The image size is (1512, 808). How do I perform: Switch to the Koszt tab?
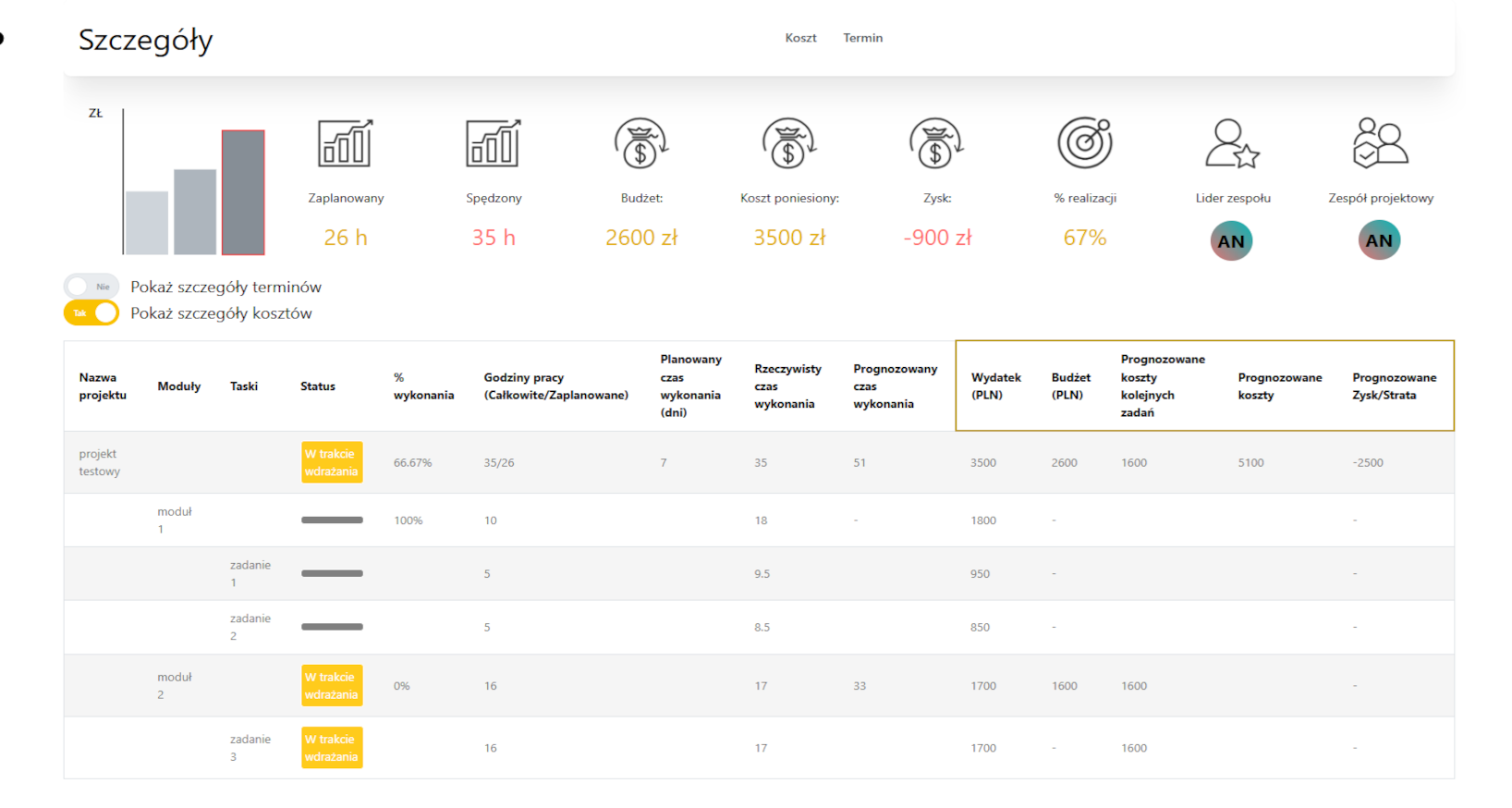800,38
